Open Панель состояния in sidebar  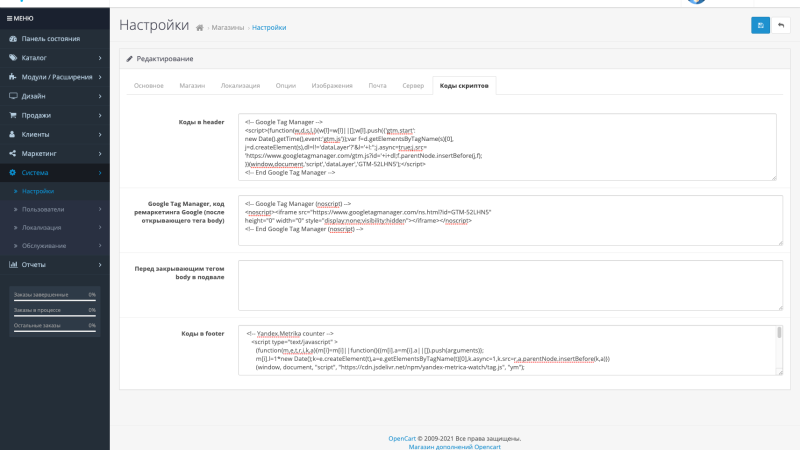coord(51,39)
